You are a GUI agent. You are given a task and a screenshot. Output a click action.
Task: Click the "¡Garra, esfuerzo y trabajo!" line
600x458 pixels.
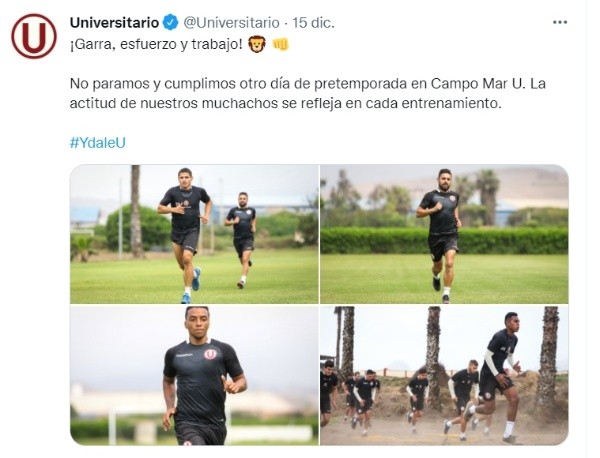(156, 45)
